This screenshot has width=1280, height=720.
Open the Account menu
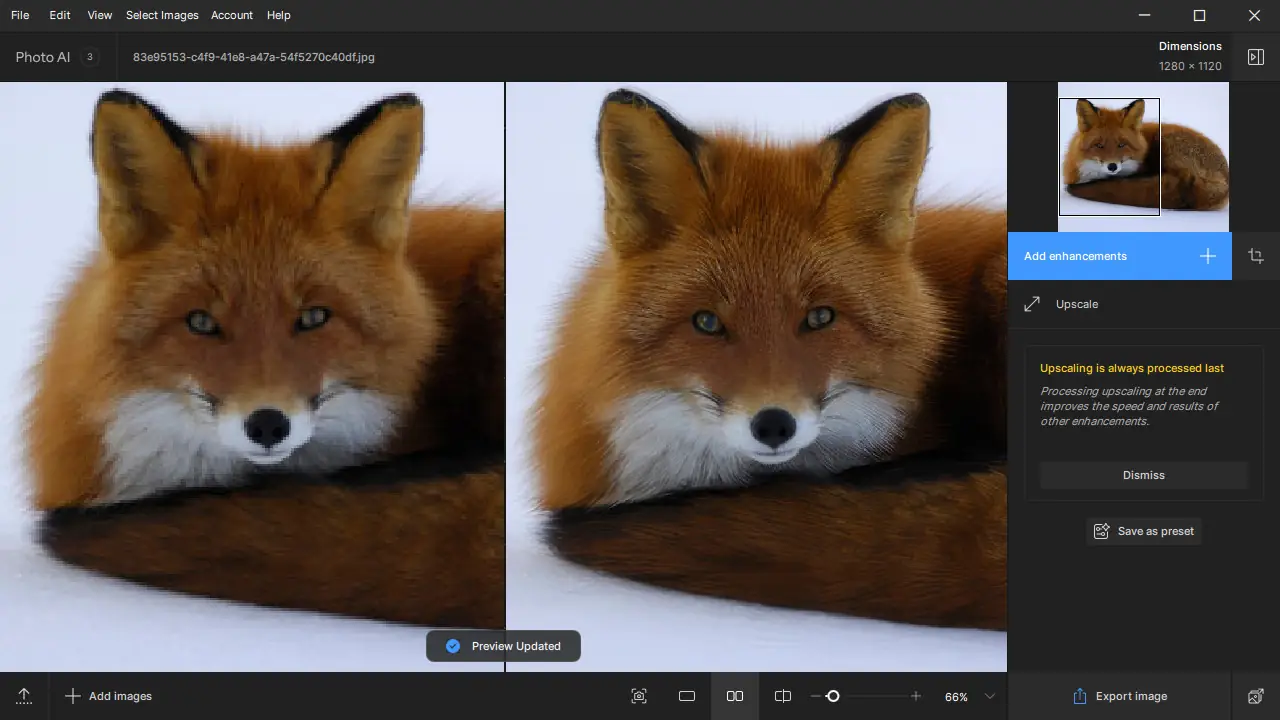pyautogui.click(x=232, y=15)
